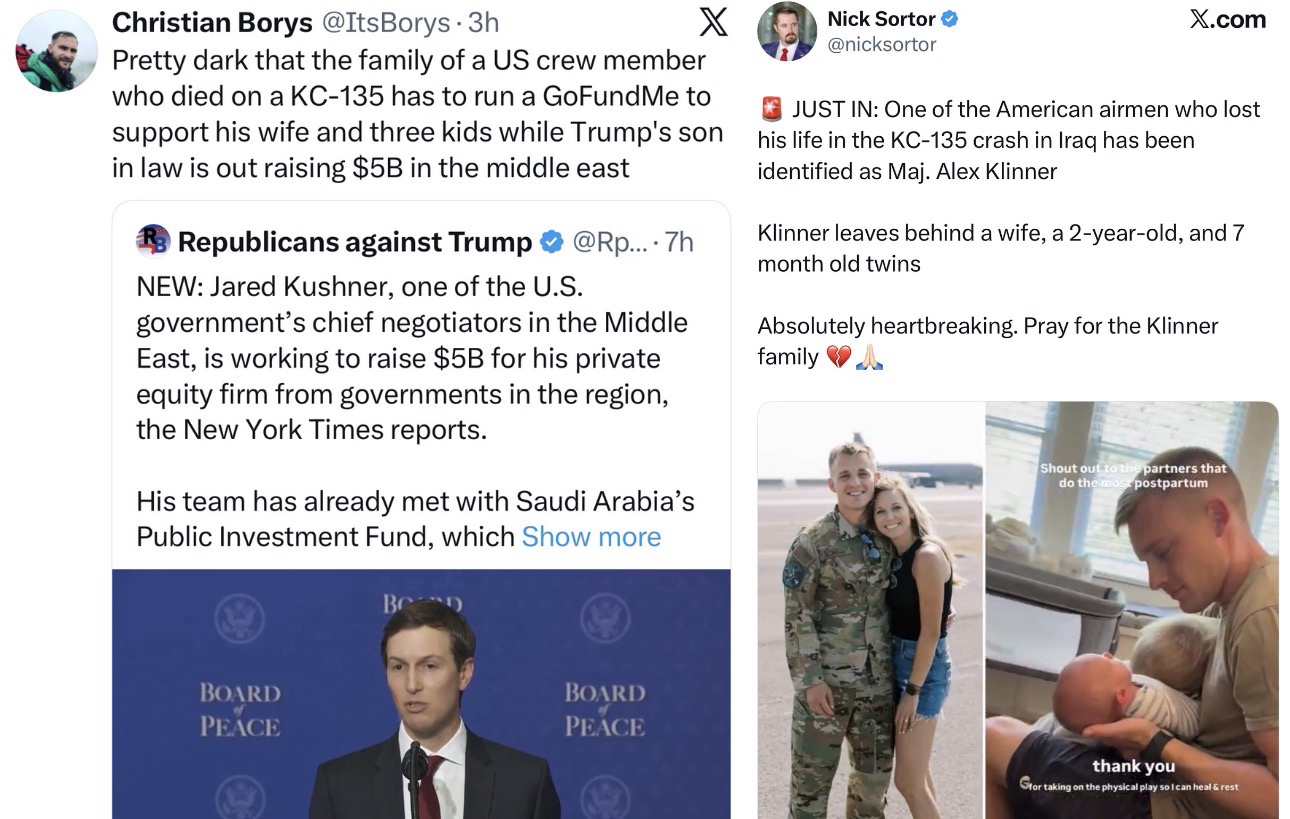The height and width of the screenshot is (819, 1290).
Task: Open the airman and wife couple photo
Action: 870,610
